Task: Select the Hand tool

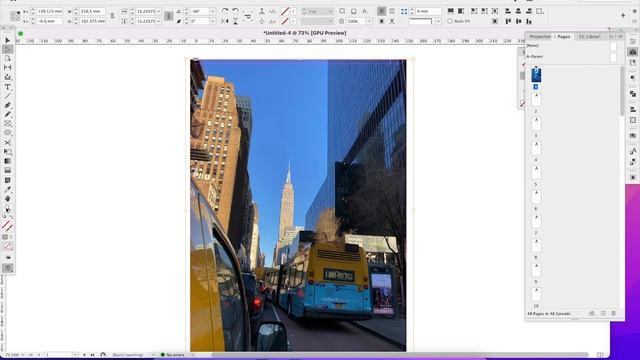Action: click(x=7, y=199)
